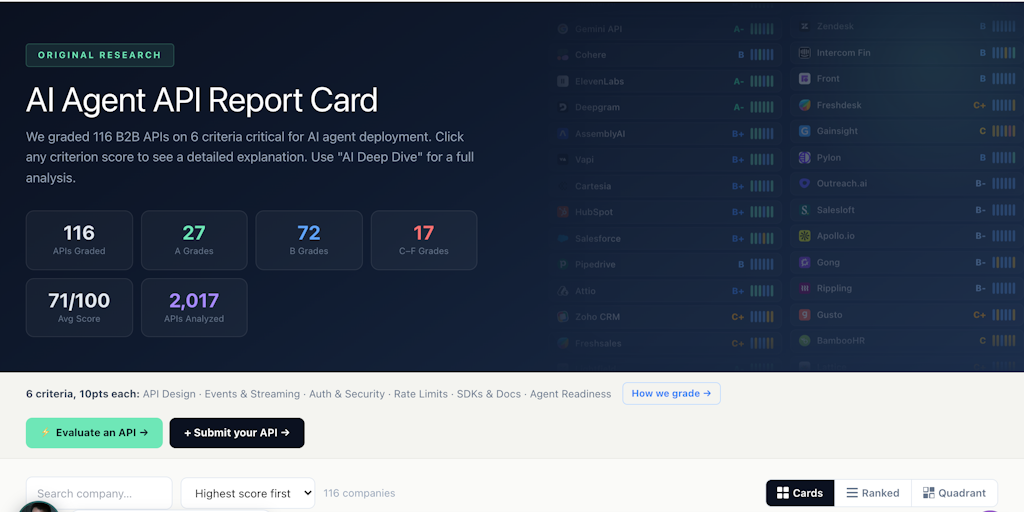Click the 'Evaluate an API →' button

click(94, 432)
